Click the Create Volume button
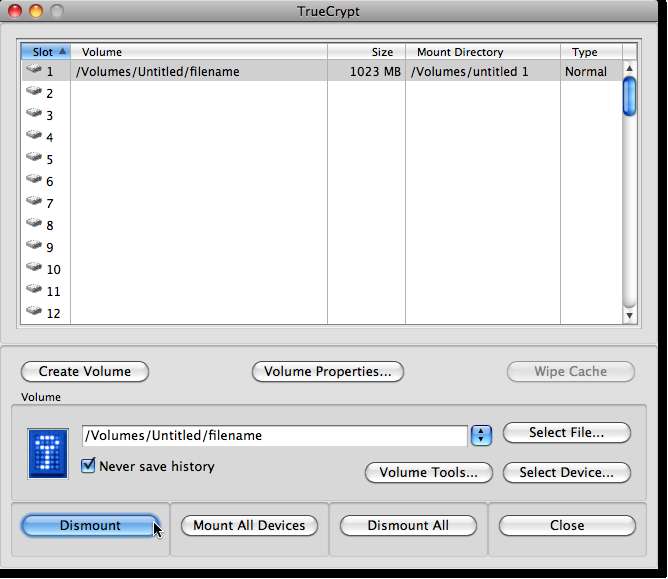Viewport: 668px width, 579px height. (x=85, y=372)
